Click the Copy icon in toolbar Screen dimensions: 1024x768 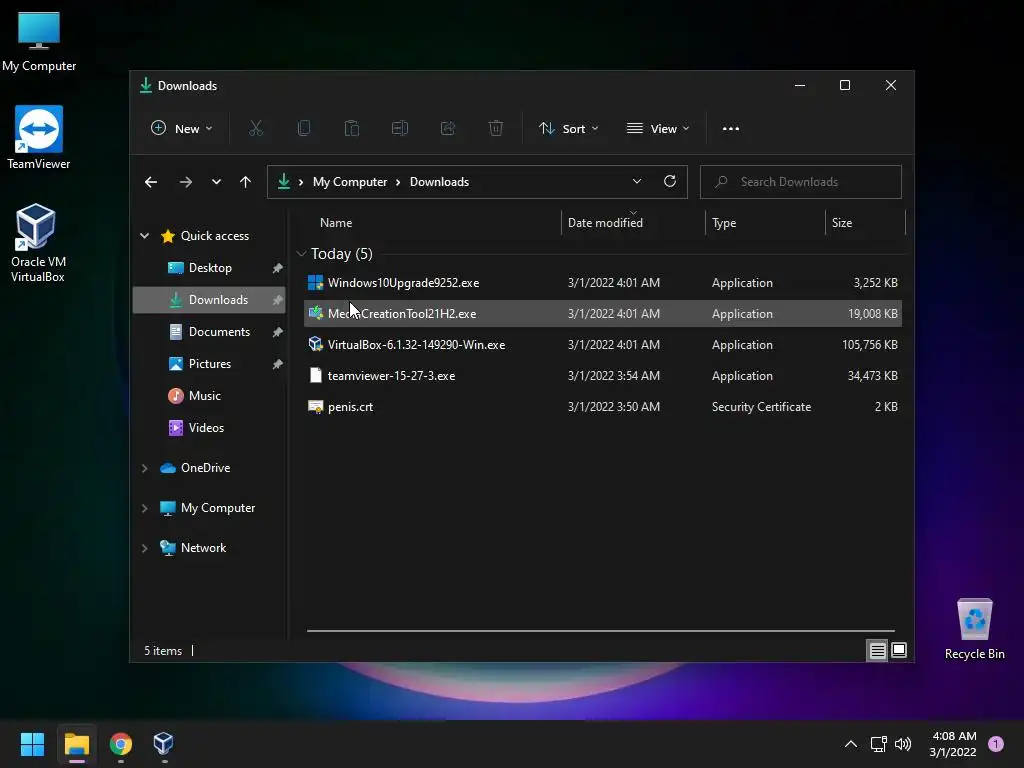304,129
